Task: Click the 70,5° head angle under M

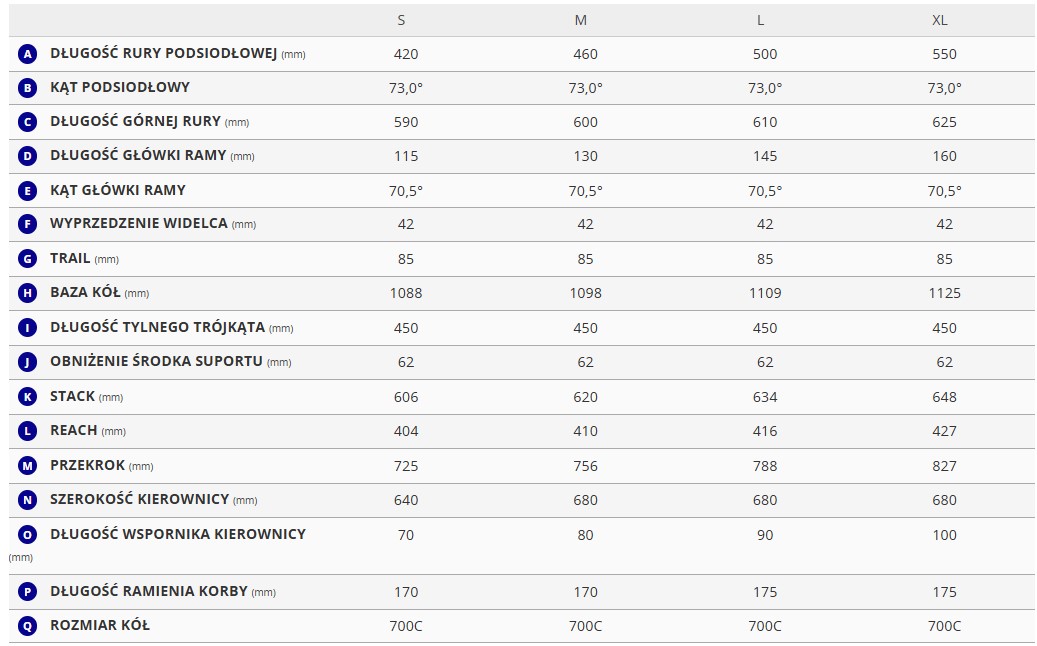Action: [x=585, y=190]
